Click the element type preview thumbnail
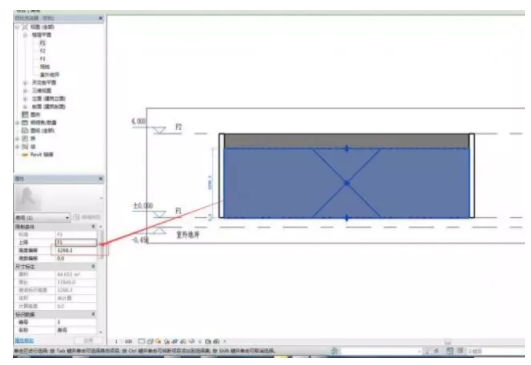This screenshot has width=531, height=365. click(x=28, y=199)
